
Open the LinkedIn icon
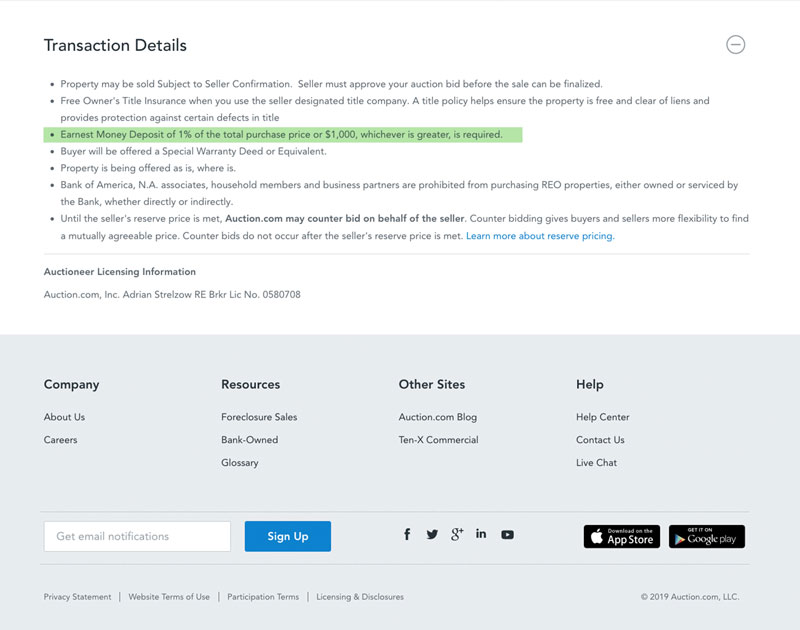pyautogui.click(x=481, y=534)
